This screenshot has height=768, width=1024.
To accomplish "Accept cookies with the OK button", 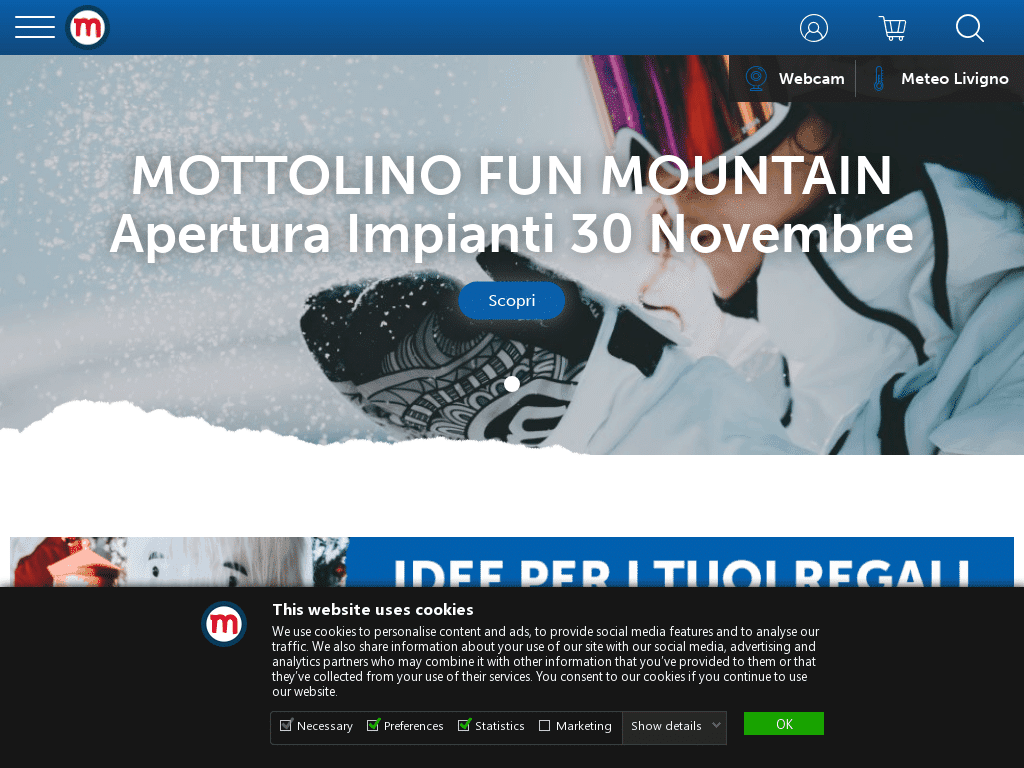I will pyautogui.click(x=784, y=724).
